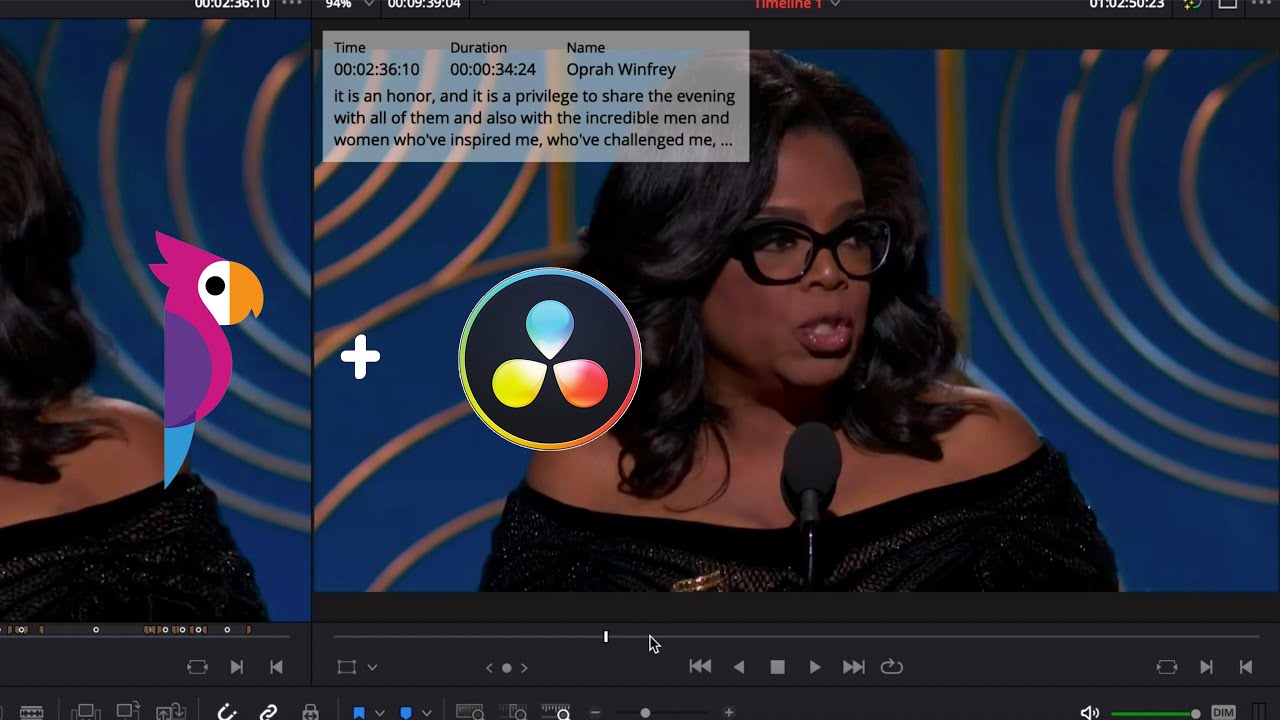Mute audio with the speaker icon
The image size is (1280, 720).
click(x=1089, y=713)
